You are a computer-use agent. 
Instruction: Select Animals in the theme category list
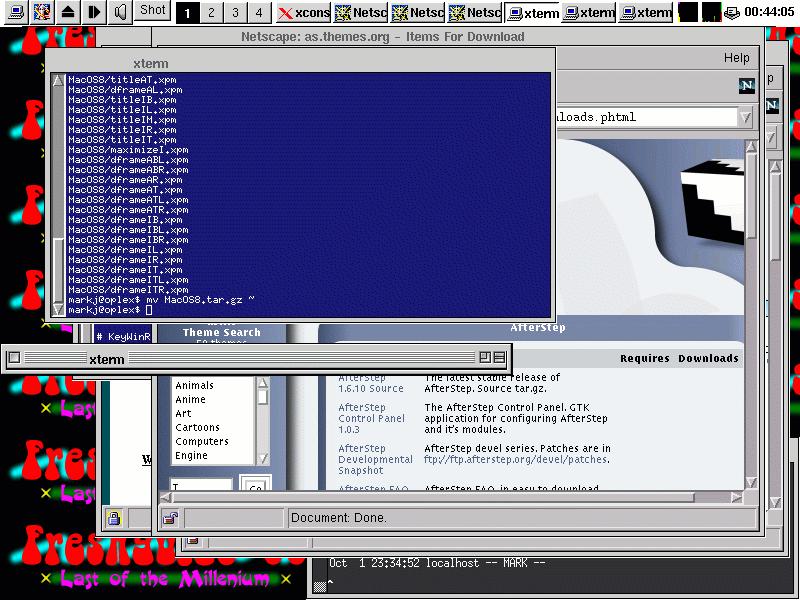point(194,385)
